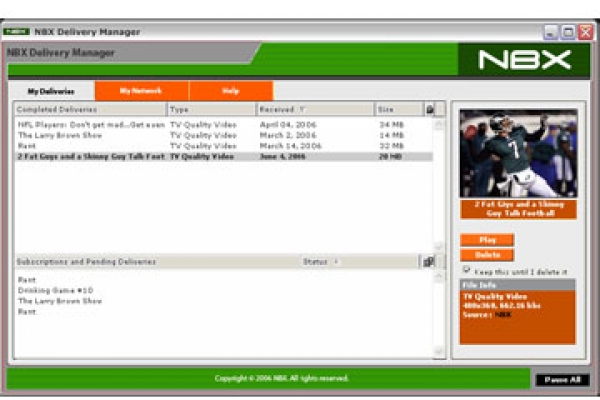Open the My Deliveries tab
This screenshot has width=600, height=400.
click(x=51, y=91)
